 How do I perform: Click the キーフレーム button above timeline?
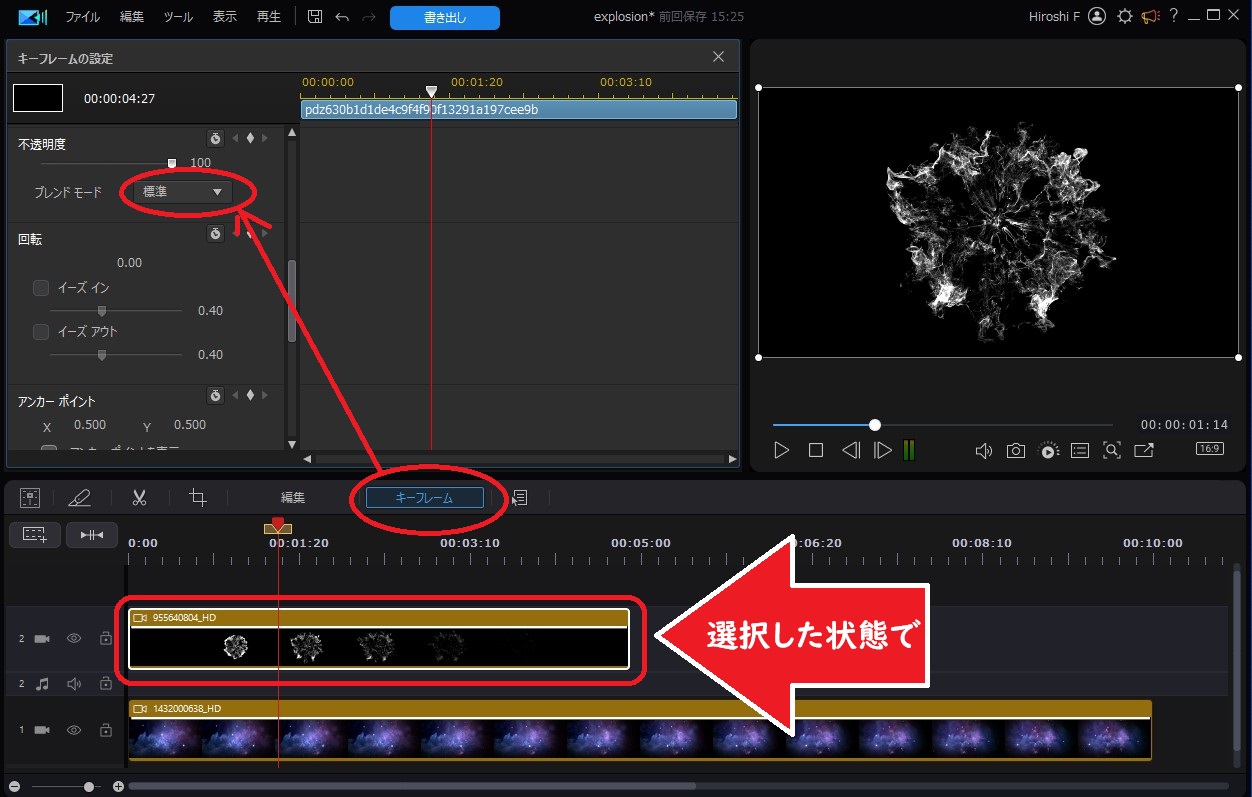(425, 497)
